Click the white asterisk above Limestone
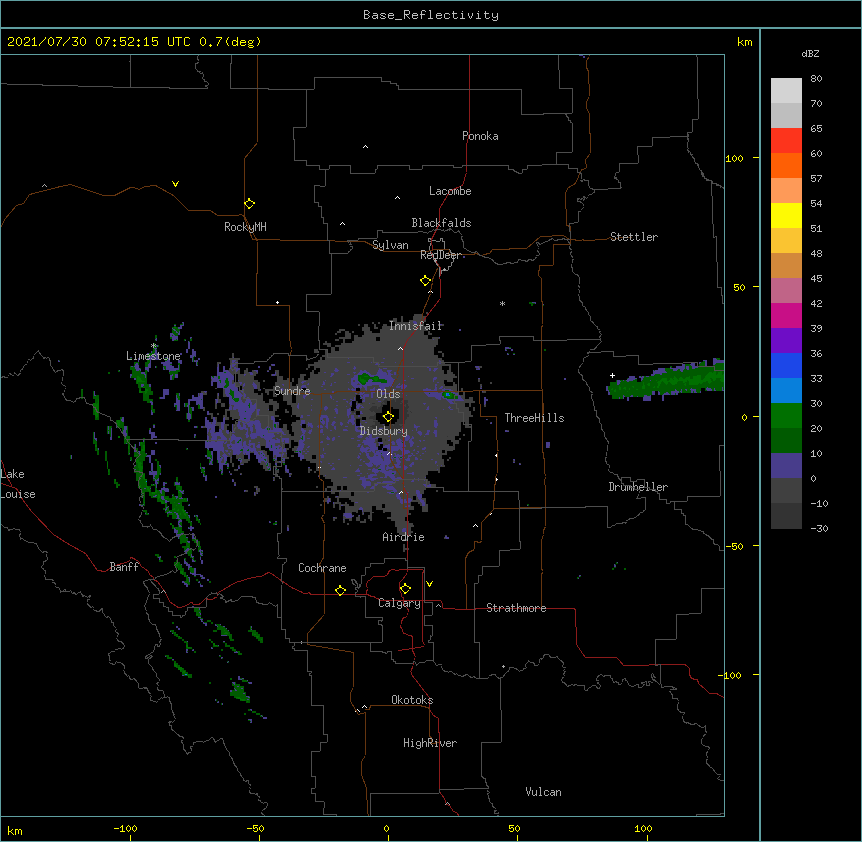 (x=154, y=346)
